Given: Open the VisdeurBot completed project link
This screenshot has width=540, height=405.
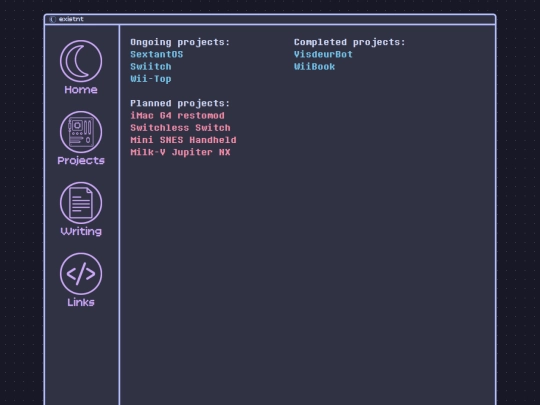Looking at the screenshot, I should 323,54.
